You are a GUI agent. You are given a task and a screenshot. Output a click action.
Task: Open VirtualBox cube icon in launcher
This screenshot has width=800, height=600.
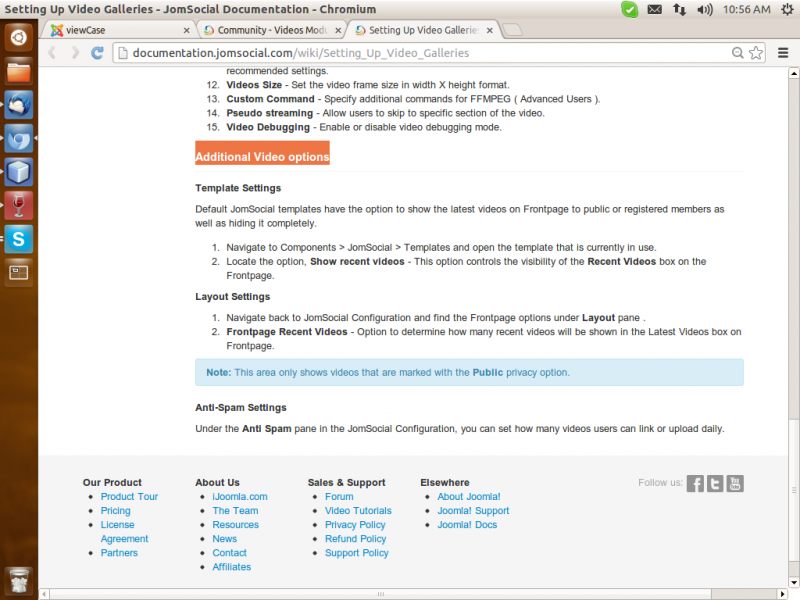(19, 172)
